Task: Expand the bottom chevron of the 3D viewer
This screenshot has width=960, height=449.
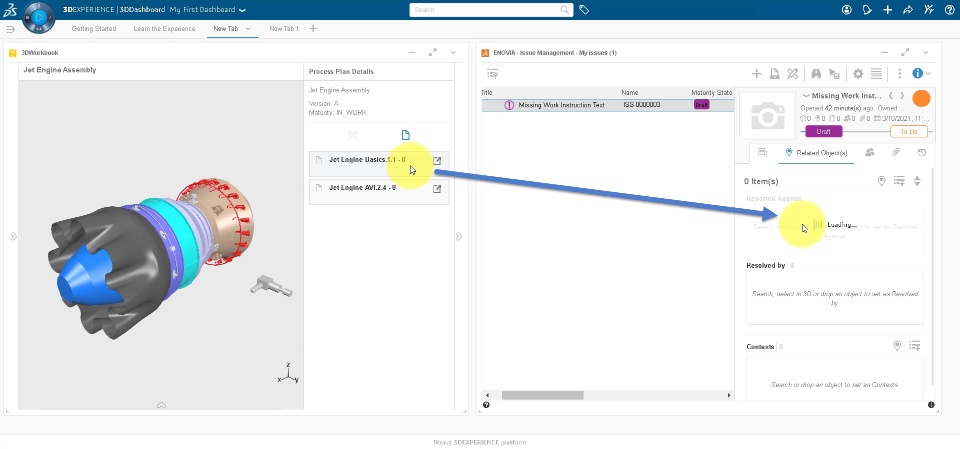Action: 161,405
